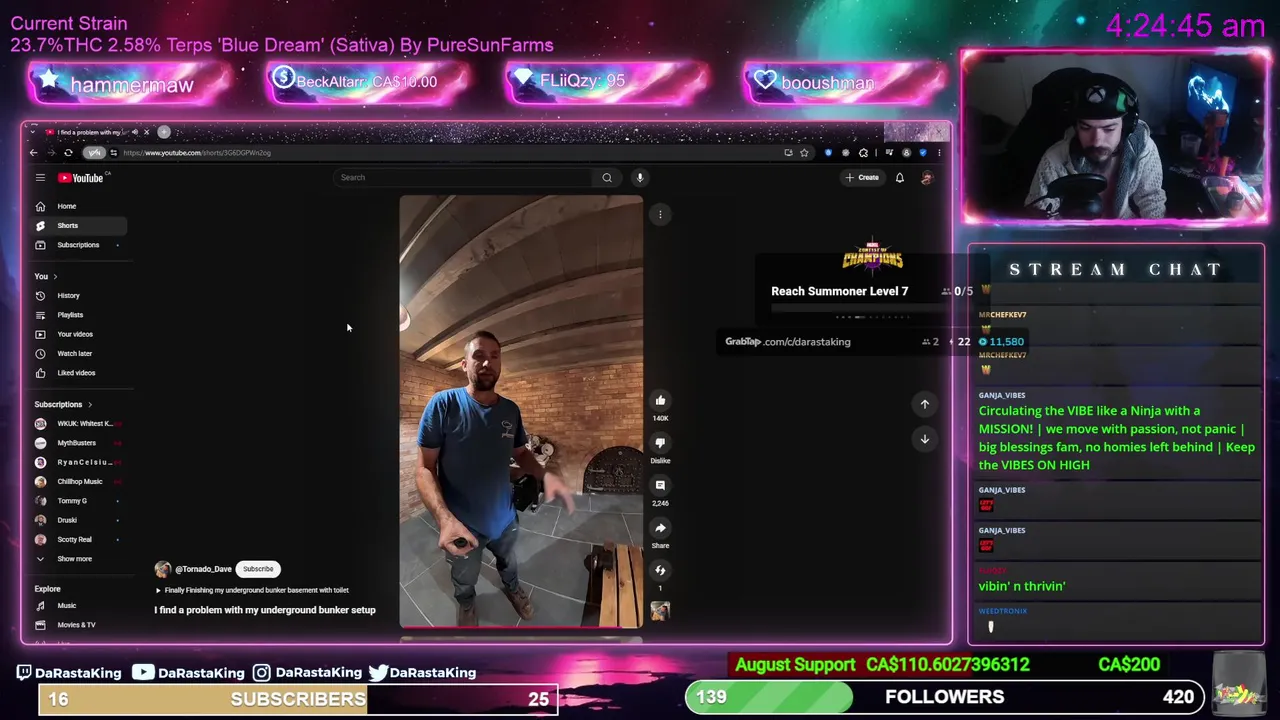Open the Short's three-dot options menu
Screen dimensions: 1280x720
(660, 214)
